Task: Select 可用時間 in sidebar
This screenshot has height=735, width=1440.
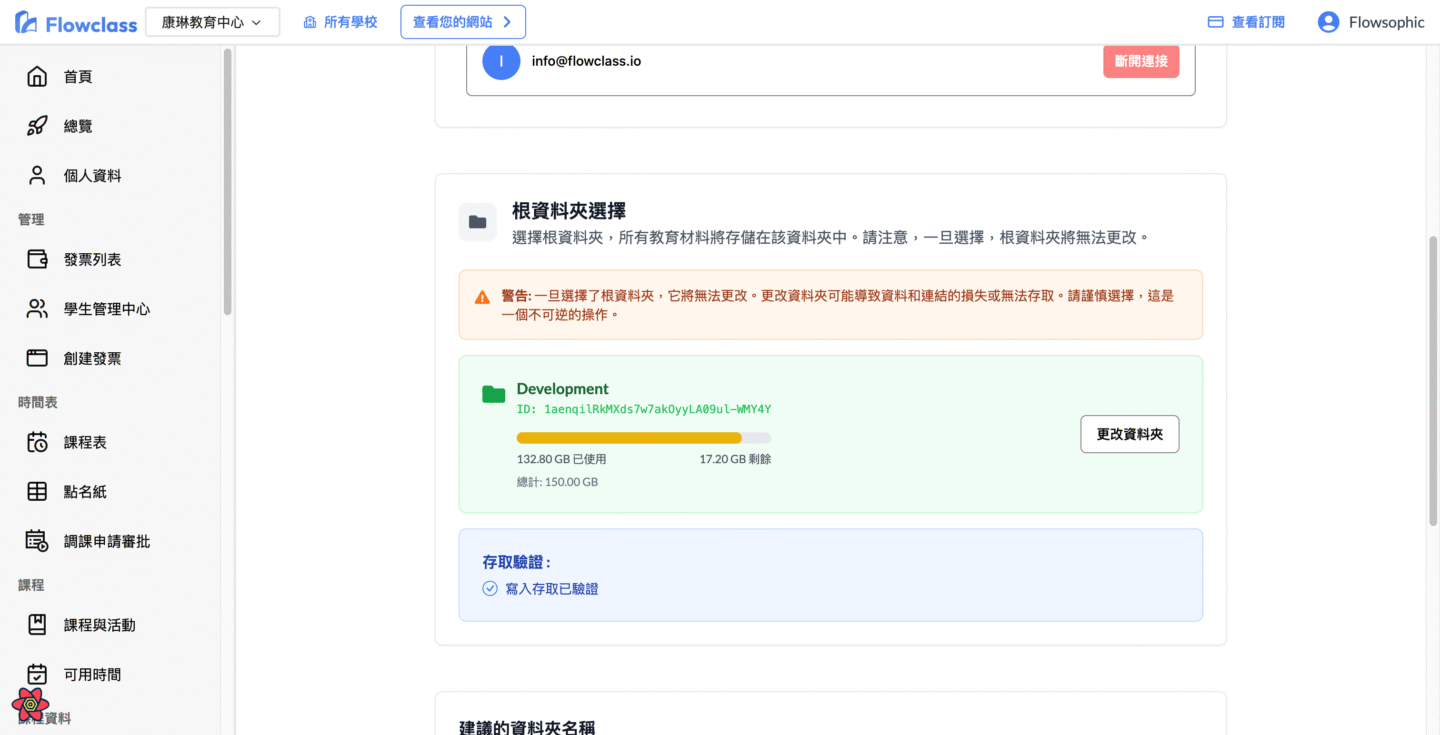Action: click(x=92, y=675)
